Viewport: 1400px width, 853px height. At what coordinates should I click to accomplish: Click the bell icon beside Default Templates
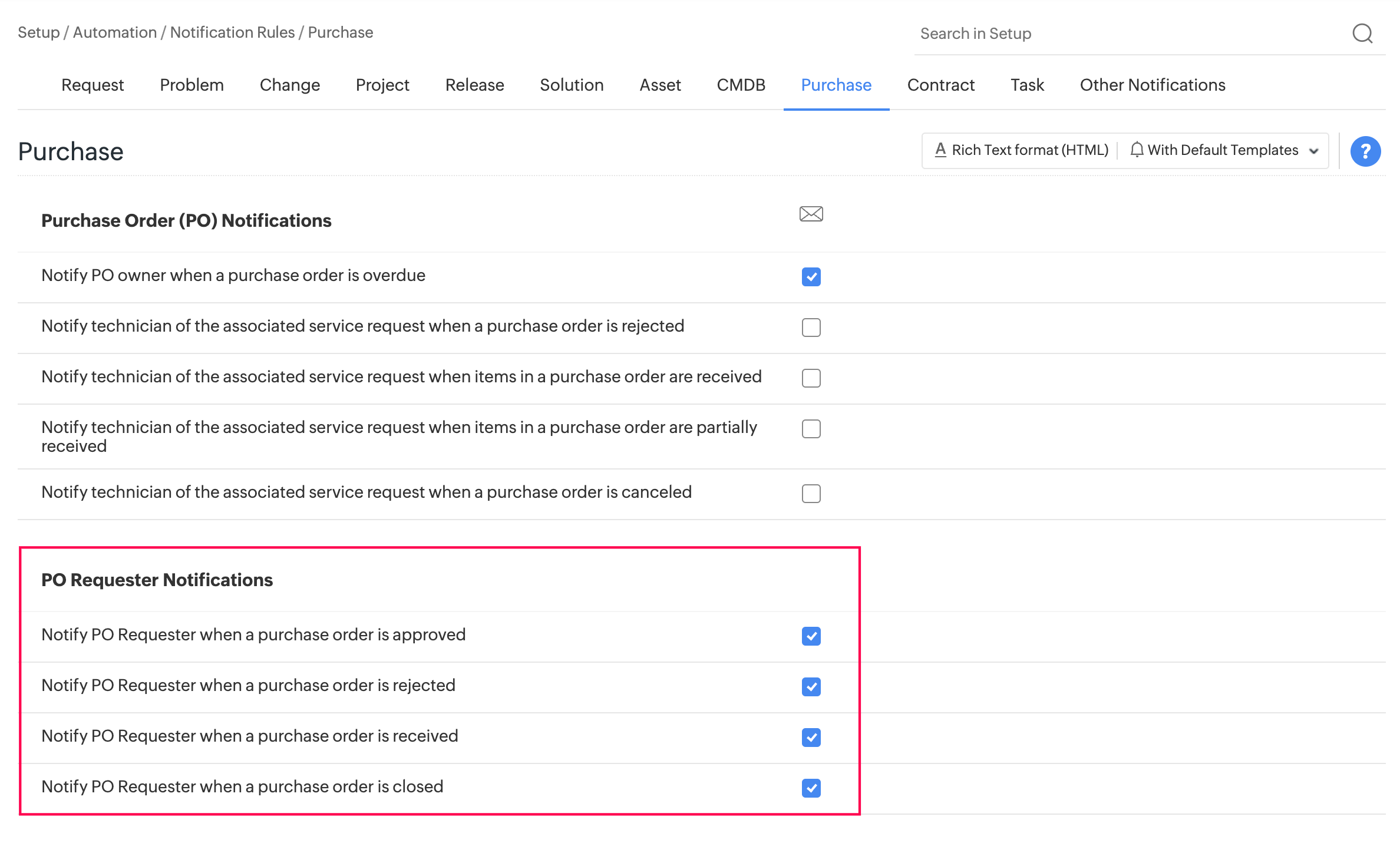coord(1137,150)
